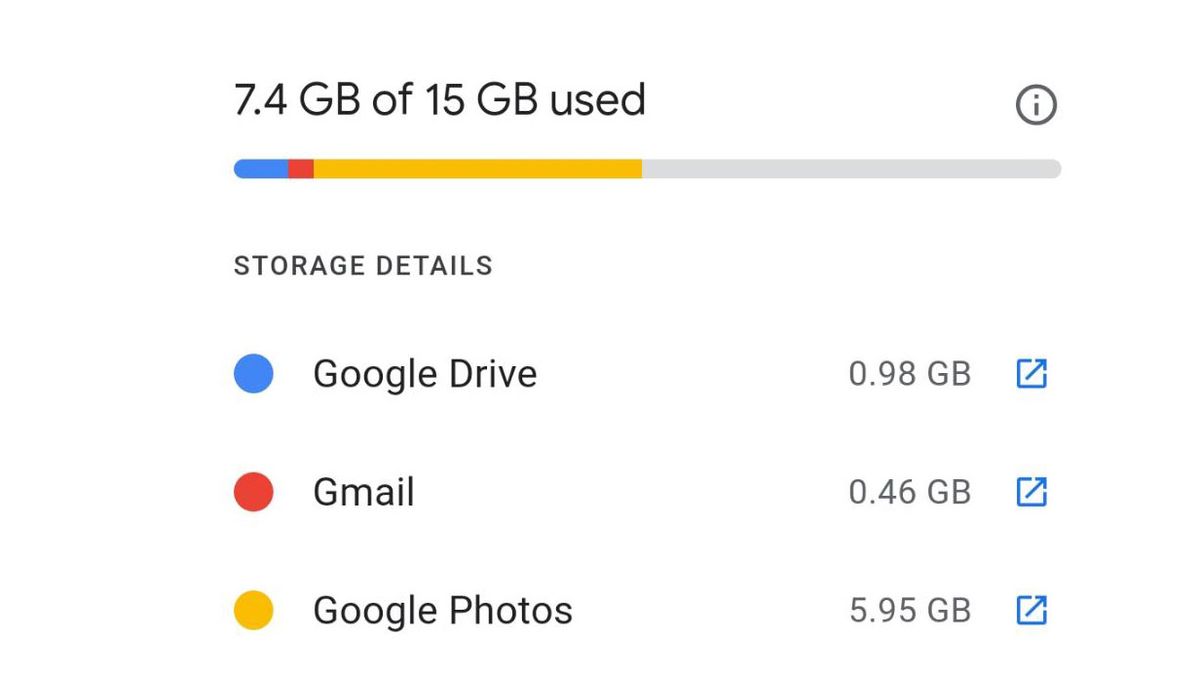The width and height of the screenshot is (1200, 675).
Task: Open Google Photos via its external link icon
Action: pyautogui.click(x=1032, y=610)
